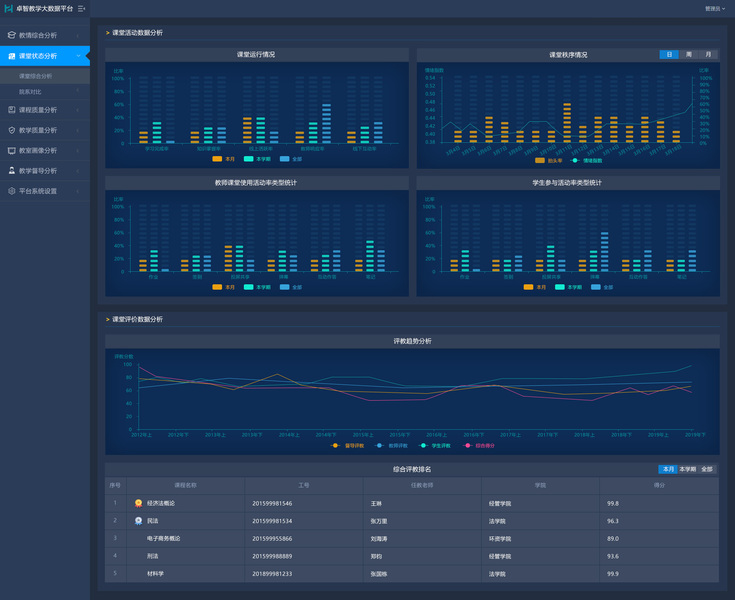
Task: Click the 电子商务概论 course name
Action: click(x=164, y=539)
